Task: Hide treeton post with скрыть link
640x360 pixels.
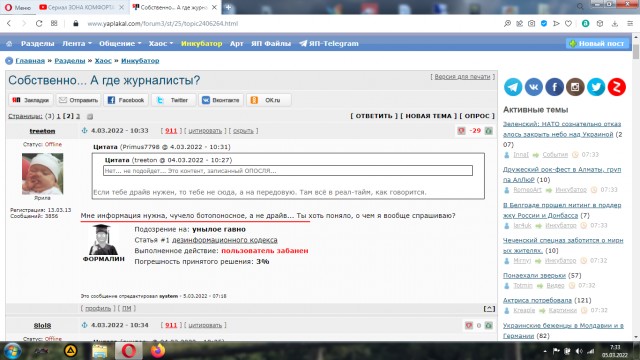Action: click(243, 131)
